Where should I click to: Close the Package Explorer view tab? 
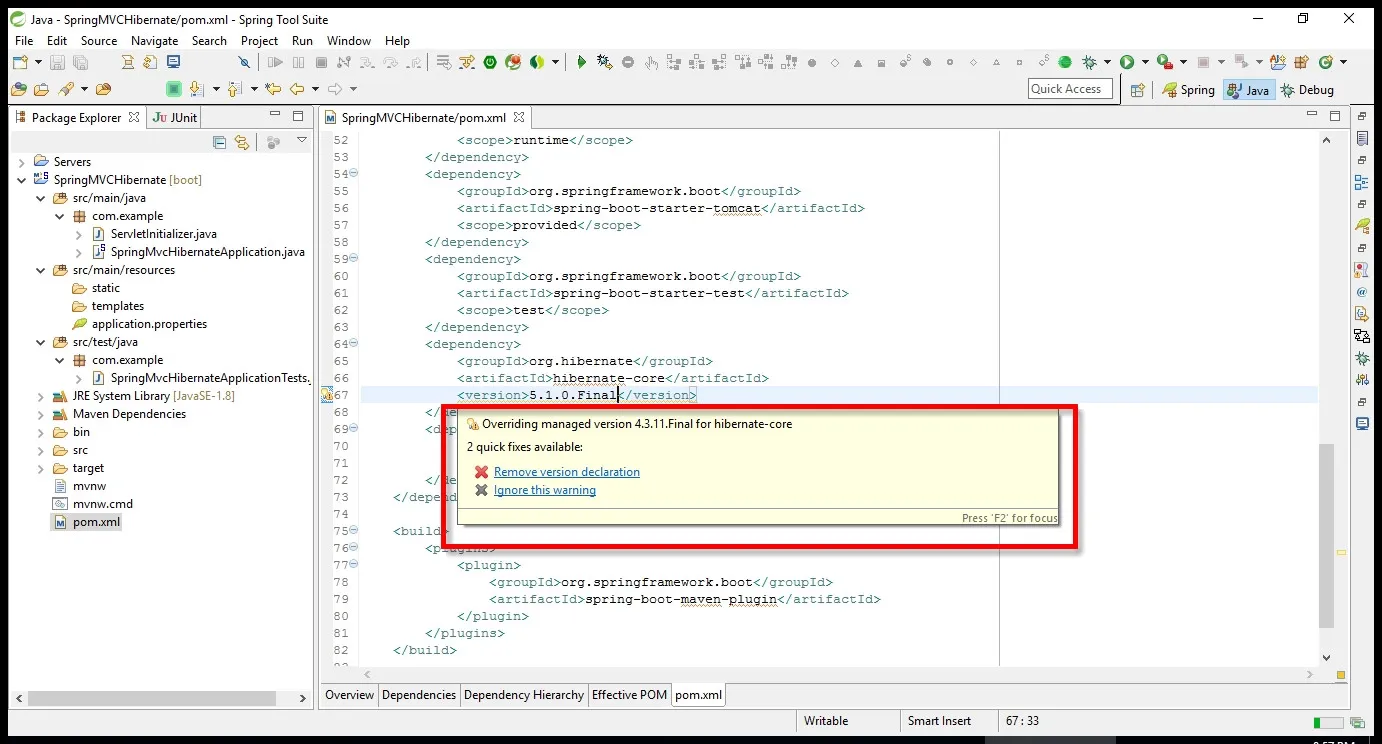click(x=134, y=117)
